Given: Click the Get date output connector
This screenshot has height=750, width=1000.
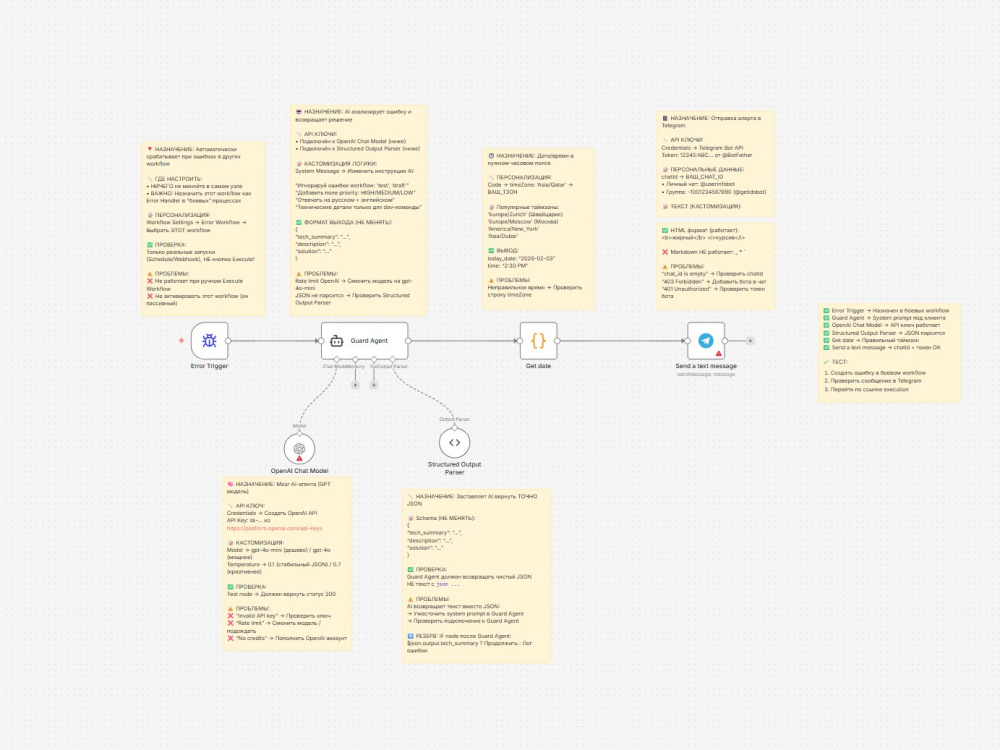Looking at the screenshot, I should click(x=557, y=341).
